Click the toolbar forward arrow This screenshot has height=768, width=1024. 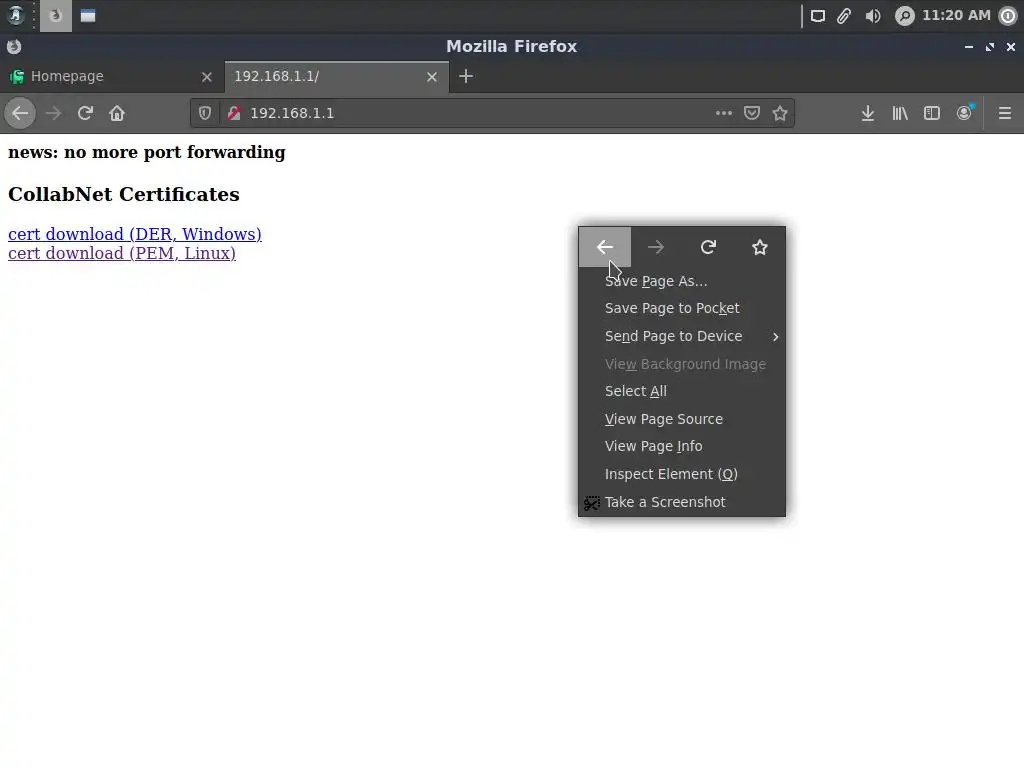click(53, 113)
